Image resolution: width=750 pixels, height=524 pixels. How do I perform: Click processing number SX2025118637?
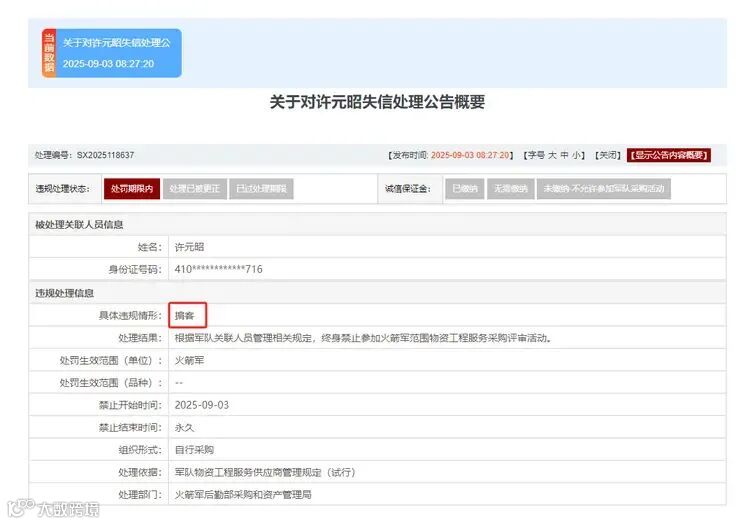click(x=105, y=155)
